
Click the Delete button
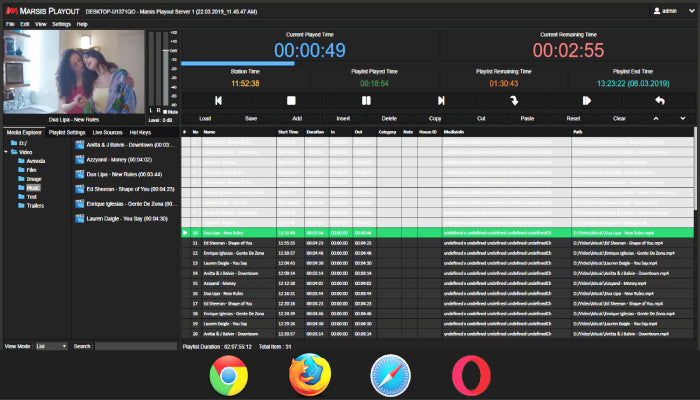tap(389, 118)
